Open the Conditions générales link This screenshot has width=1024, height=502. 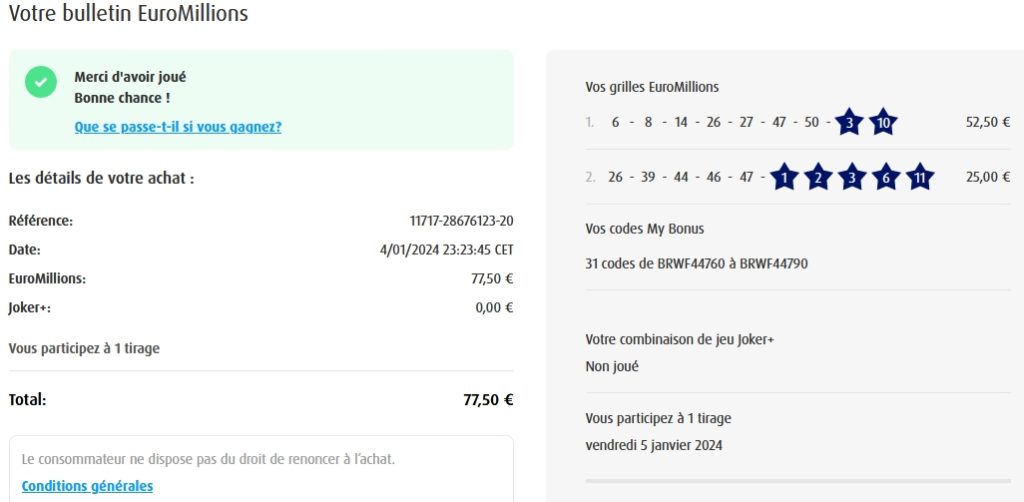(x=87, y=486)
